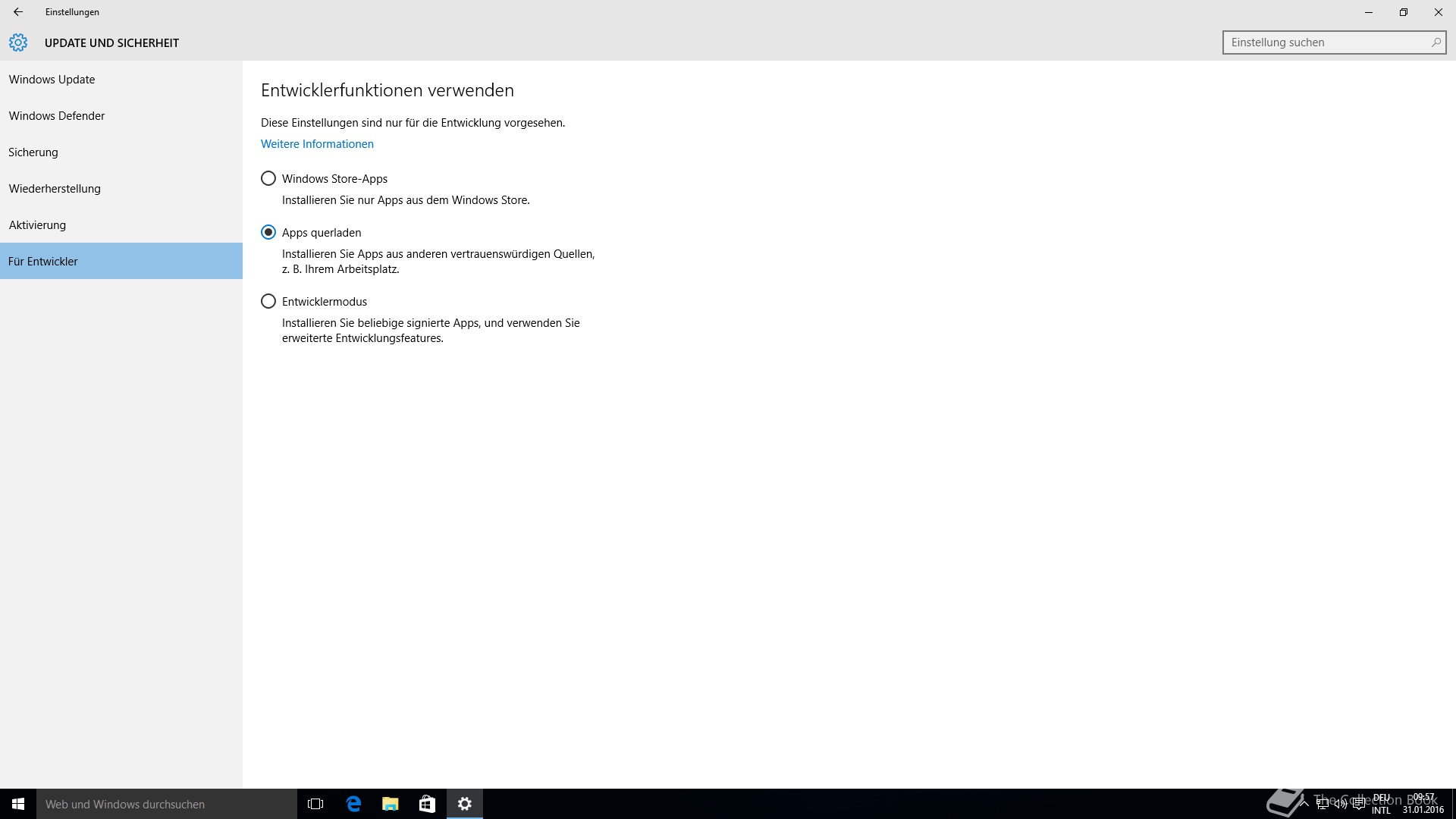The image size is (1456, 819).
Task: Focus the Einstellung suchen search field
Action: pyautogui.click(x=1334, y=42)
